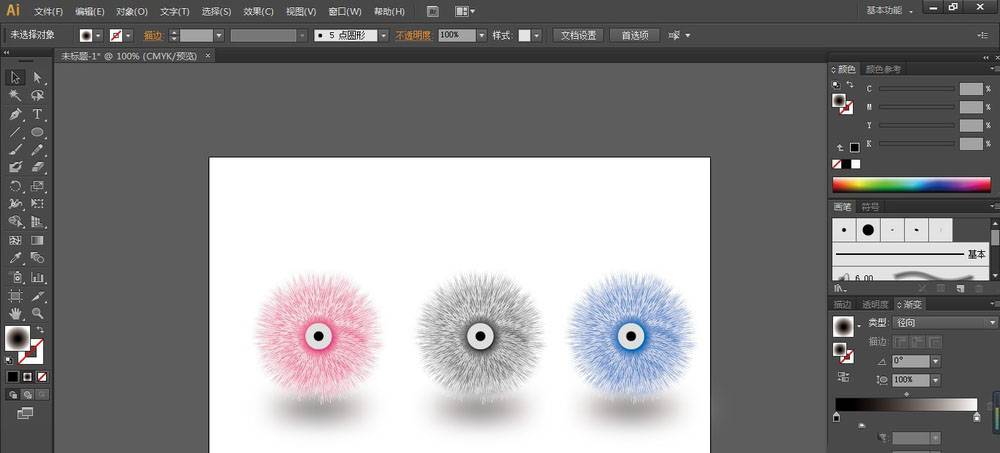
Task: Select the Ellipse shape tool
Action: point(37,132)
